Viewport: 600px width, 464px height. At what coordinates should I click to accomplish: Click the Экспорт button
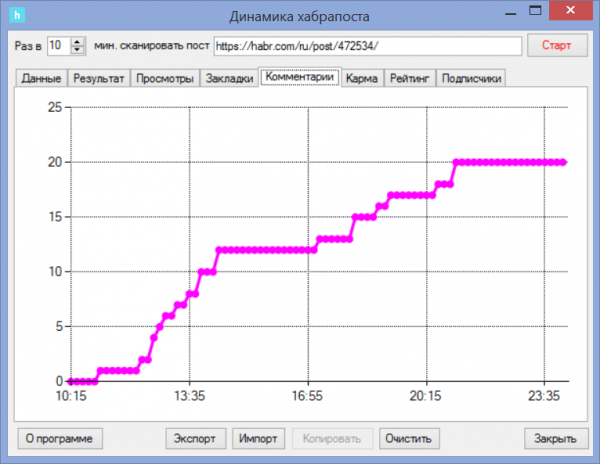(x=196, y=438)
